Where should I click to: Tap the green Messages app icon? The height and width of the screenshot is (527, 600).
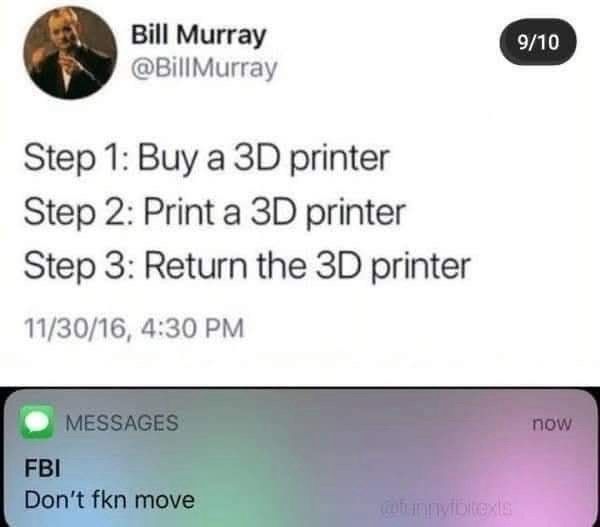(37, 421)
